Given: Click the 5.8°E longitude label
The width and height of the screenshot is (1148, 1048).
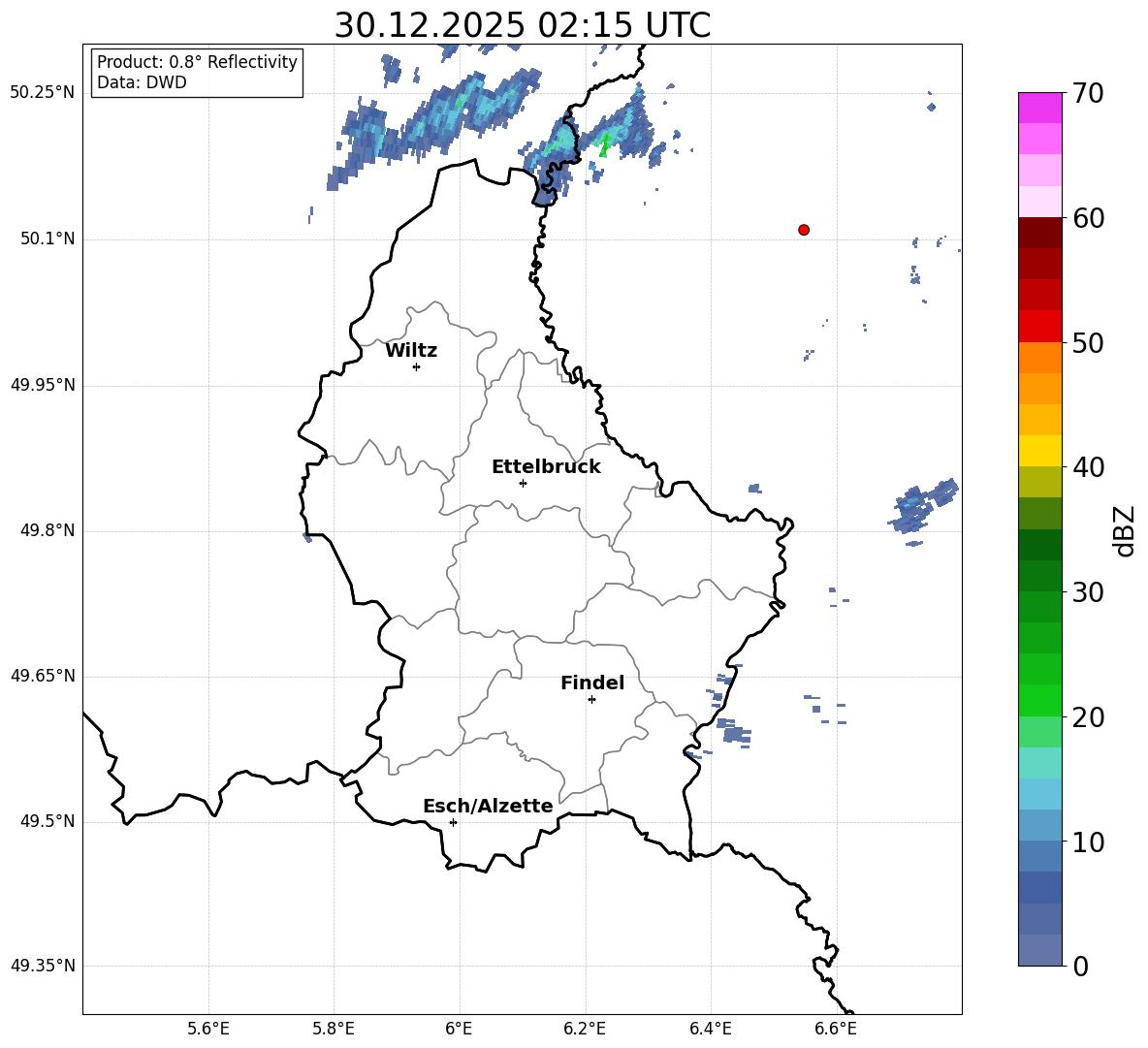Looking at the screenshot, I should 334,1029.
